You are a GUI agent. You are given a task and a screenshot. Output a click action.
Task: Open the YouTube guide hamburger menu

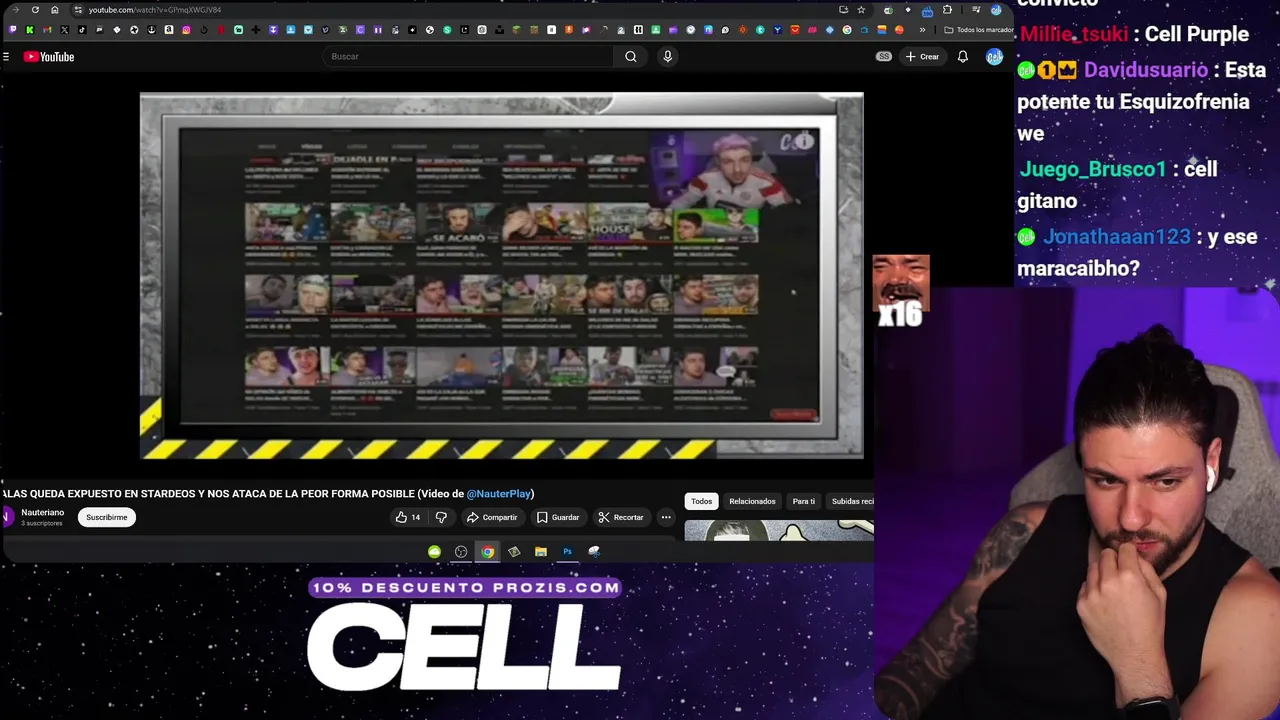6,57
